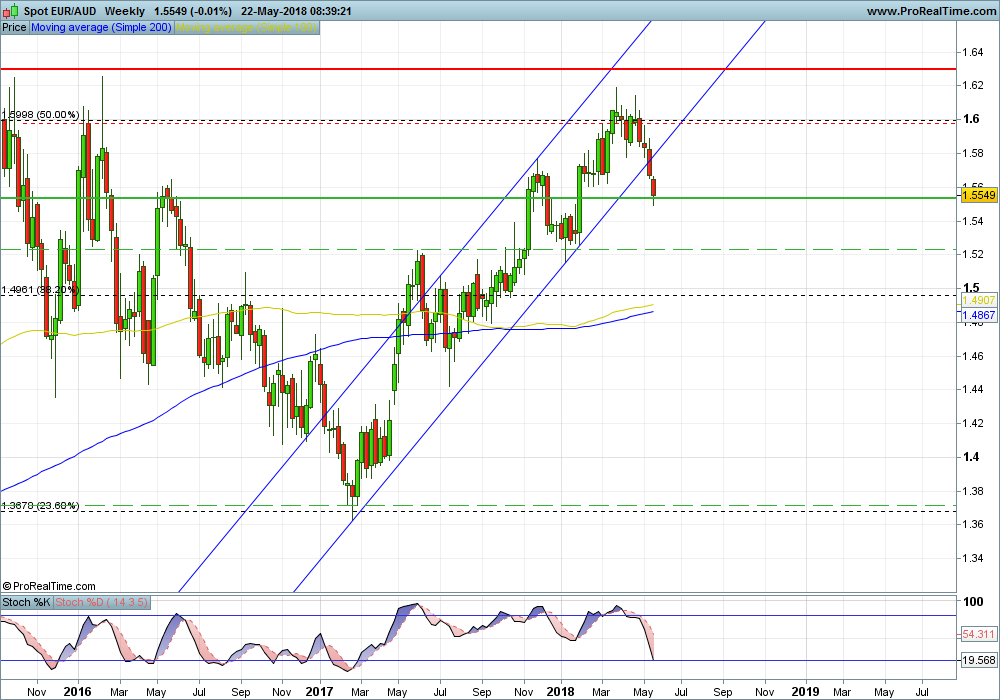Screen dimensions: 1000x700
Task: Click the 19.568 Stoch %K value tag
Action: coord(979,660)
